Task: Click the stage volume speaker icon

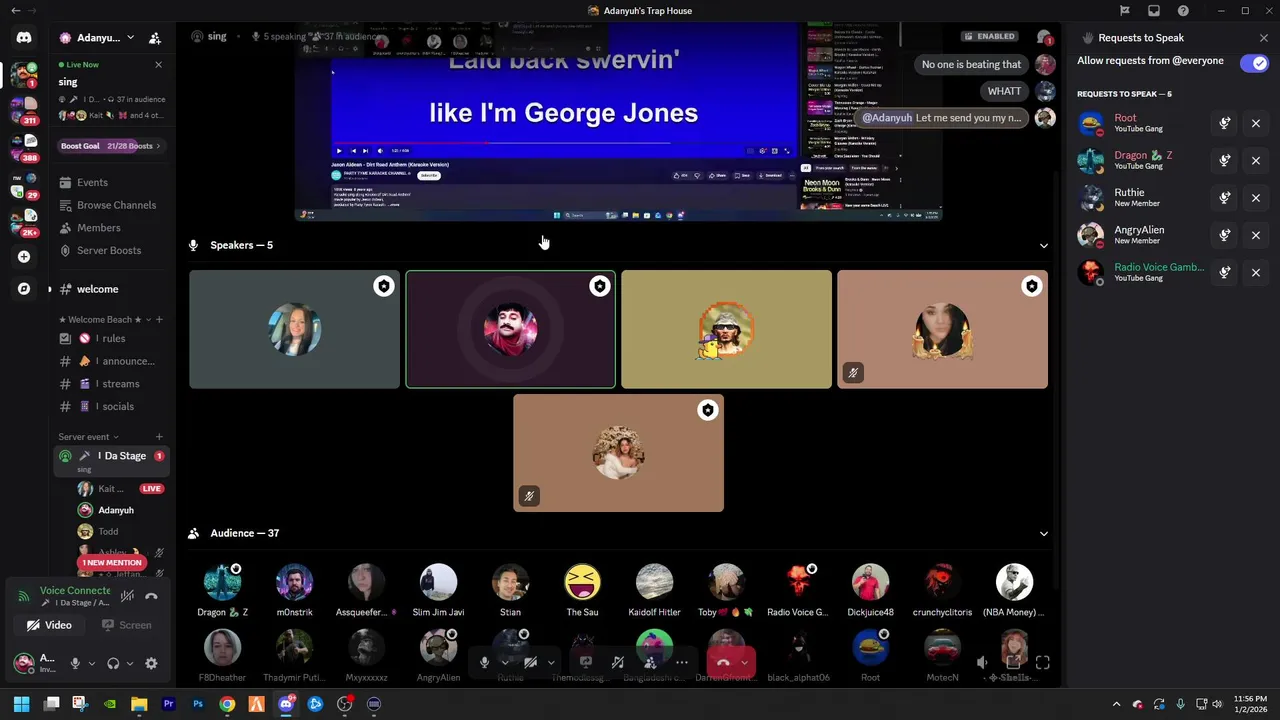Action: [982, 662]
